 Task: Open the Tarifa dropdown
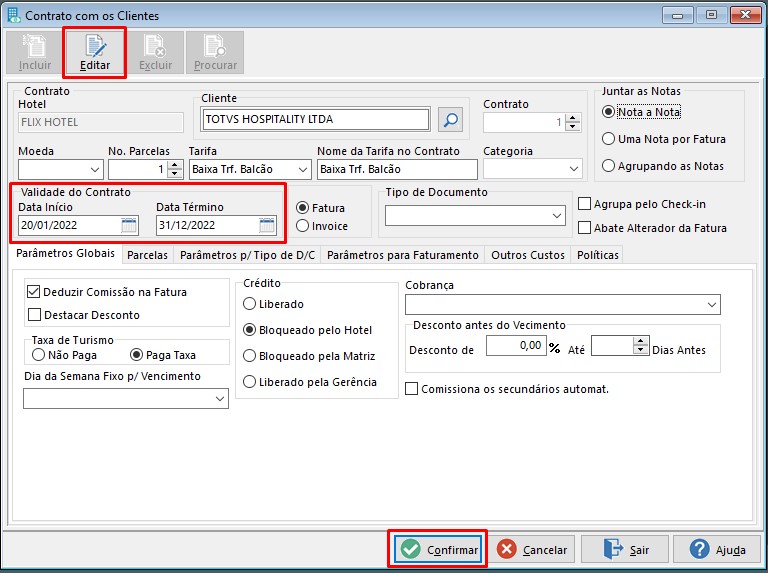[303, 170]
